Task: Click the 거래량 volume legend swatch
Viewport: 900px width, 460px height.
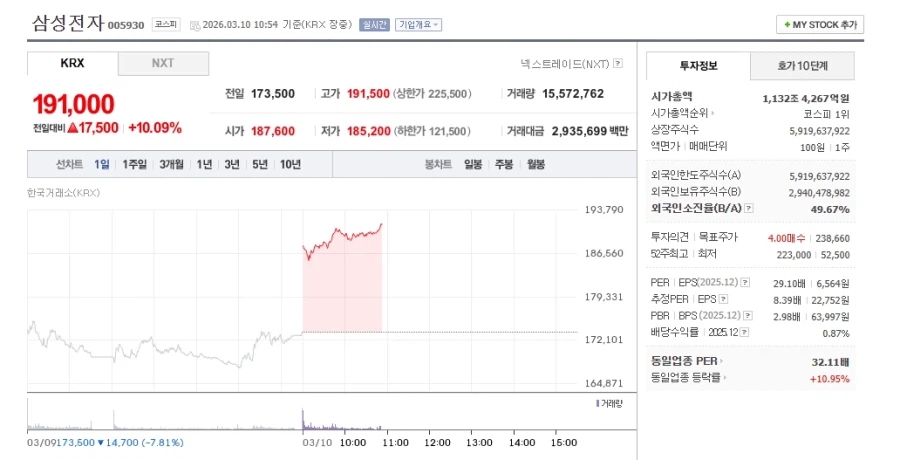Action: (x=597, y=403)
